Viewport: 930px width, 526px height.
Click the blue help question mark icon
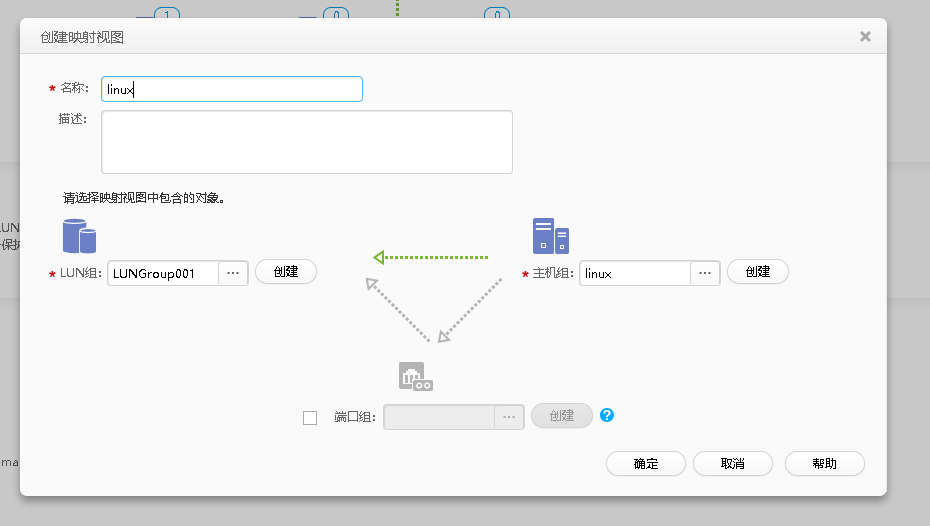point(607,415)
